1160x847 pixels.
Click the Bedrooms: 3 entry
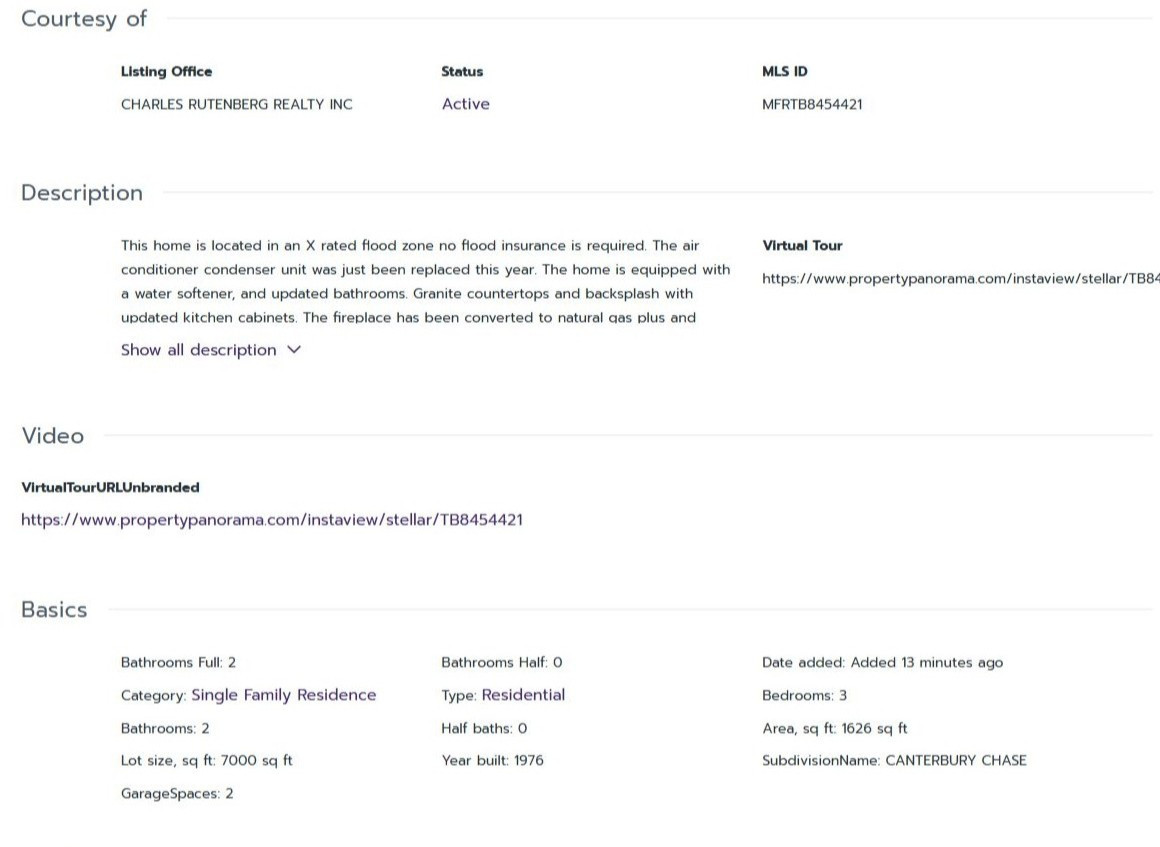(804, 695)
